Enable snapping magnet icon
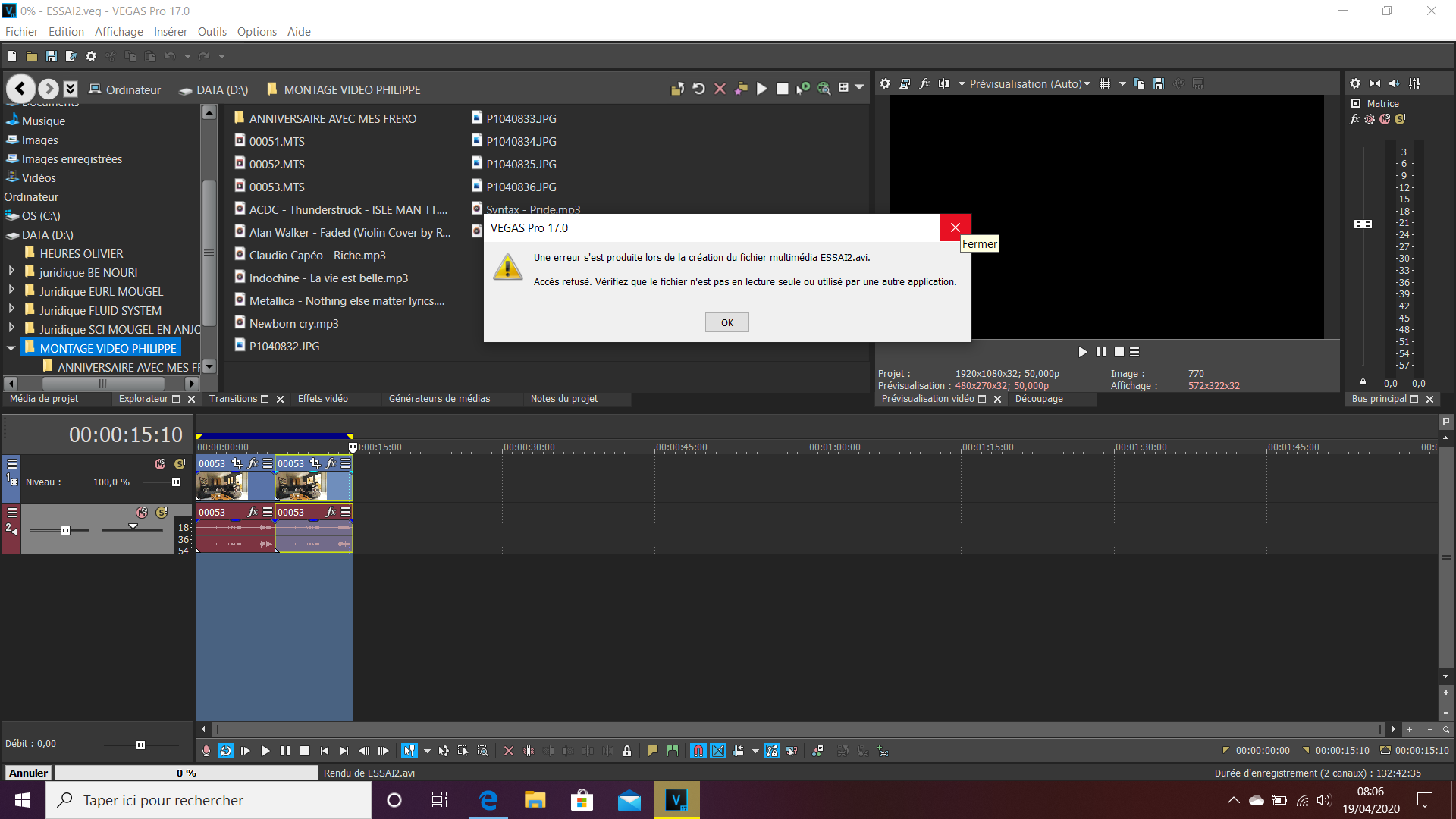Viewport: 1456px width, 819px height. point(698,751)
